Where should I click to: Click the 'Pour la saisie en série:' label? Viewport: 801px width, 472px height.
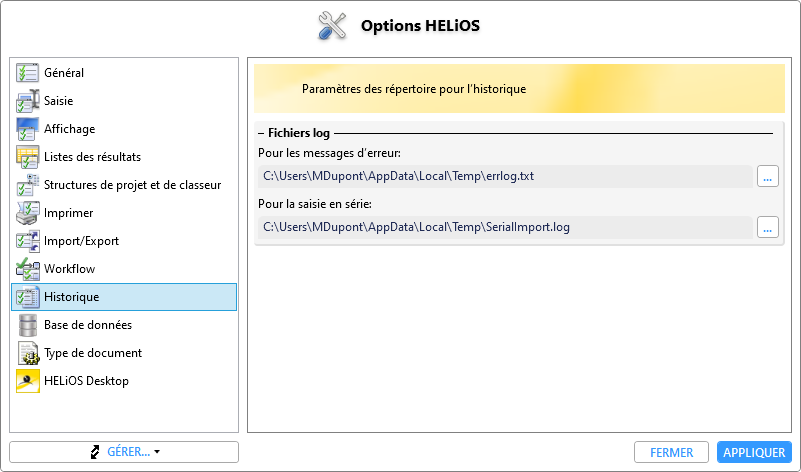[x=315, y=204]
